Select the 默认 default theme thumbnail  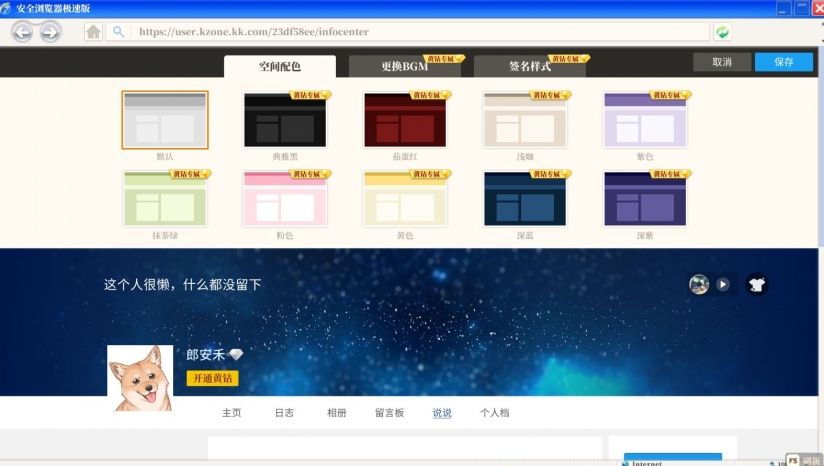165,120
